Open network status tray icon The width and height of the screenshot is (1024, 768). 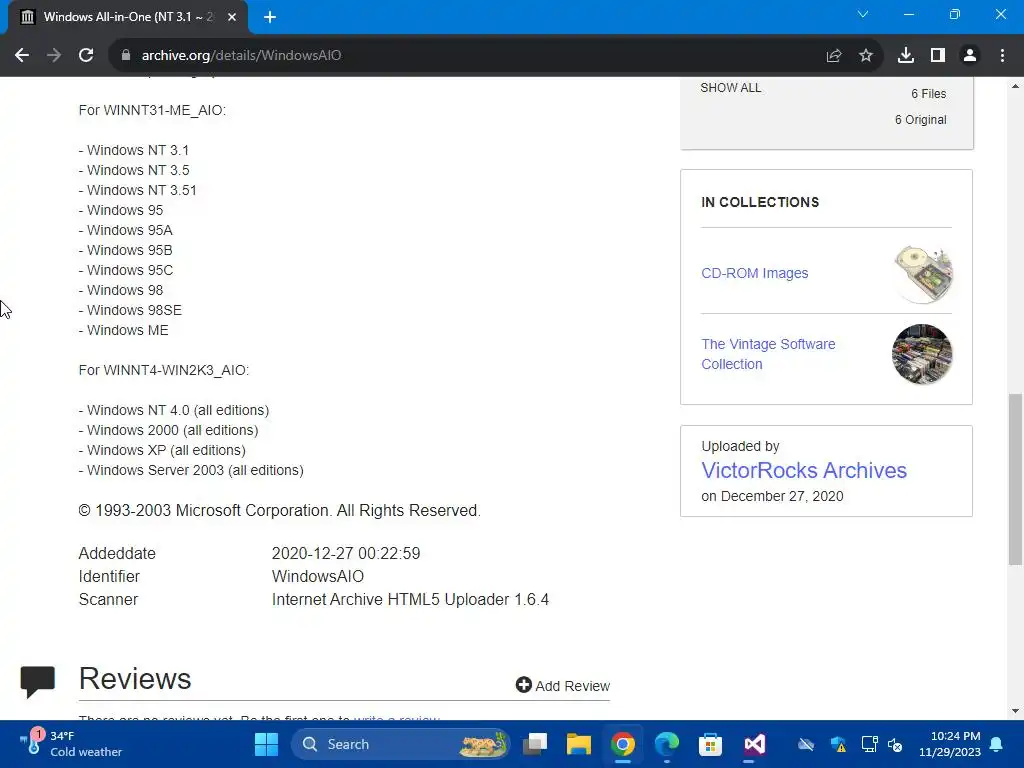click(x=869, y=744)
